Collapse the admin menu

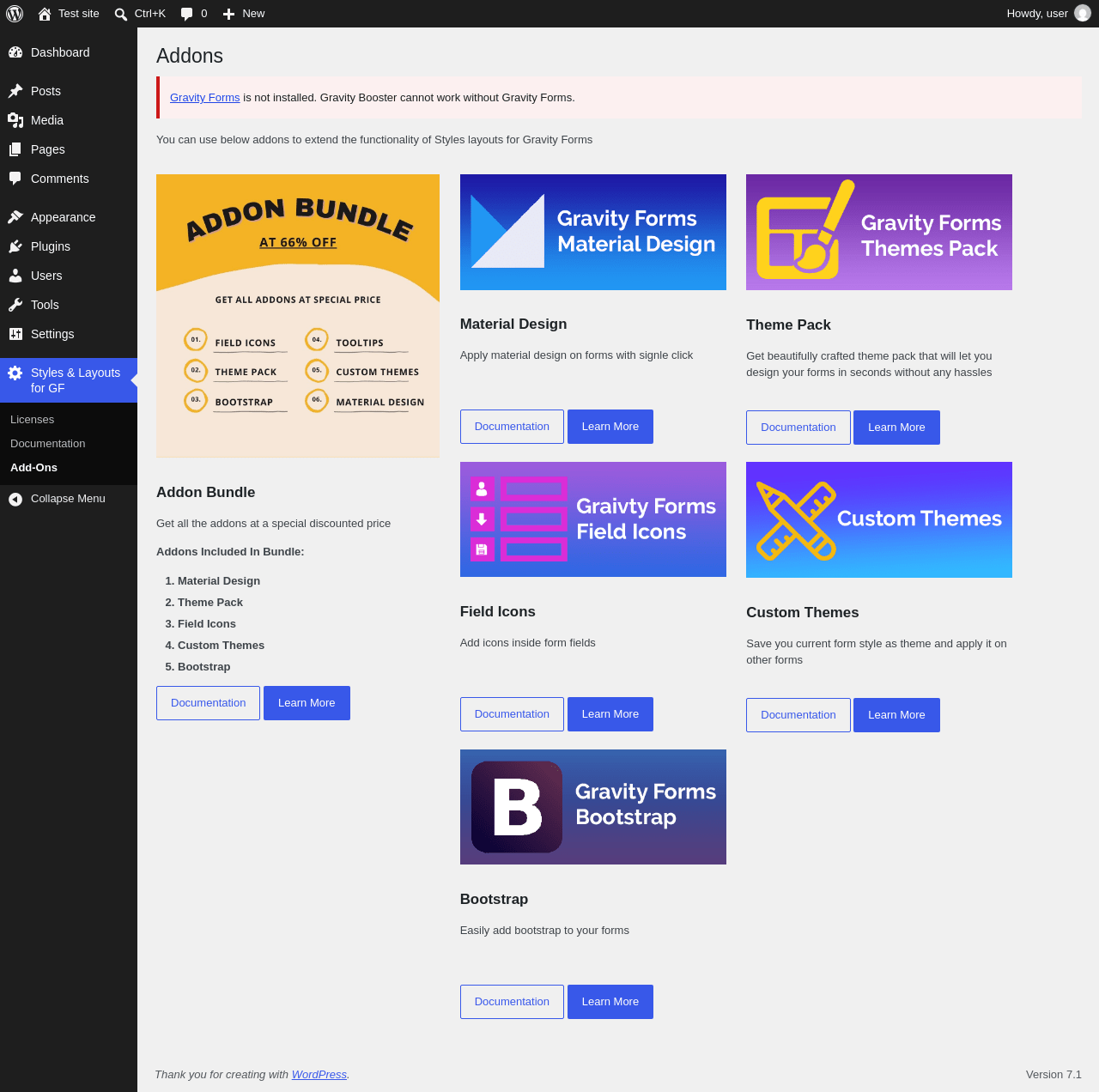[x=69, y=499]
